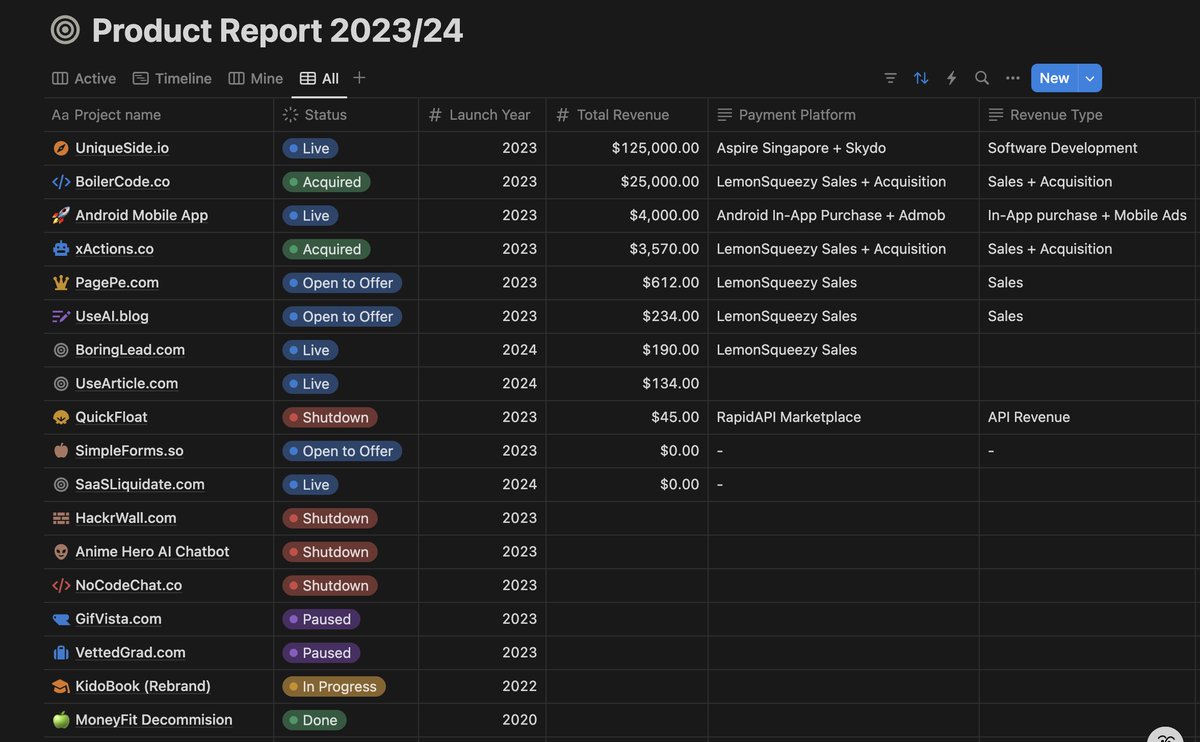Click the MoneyFit green apple icon
1200x742 pixels.
coord(61,720)
